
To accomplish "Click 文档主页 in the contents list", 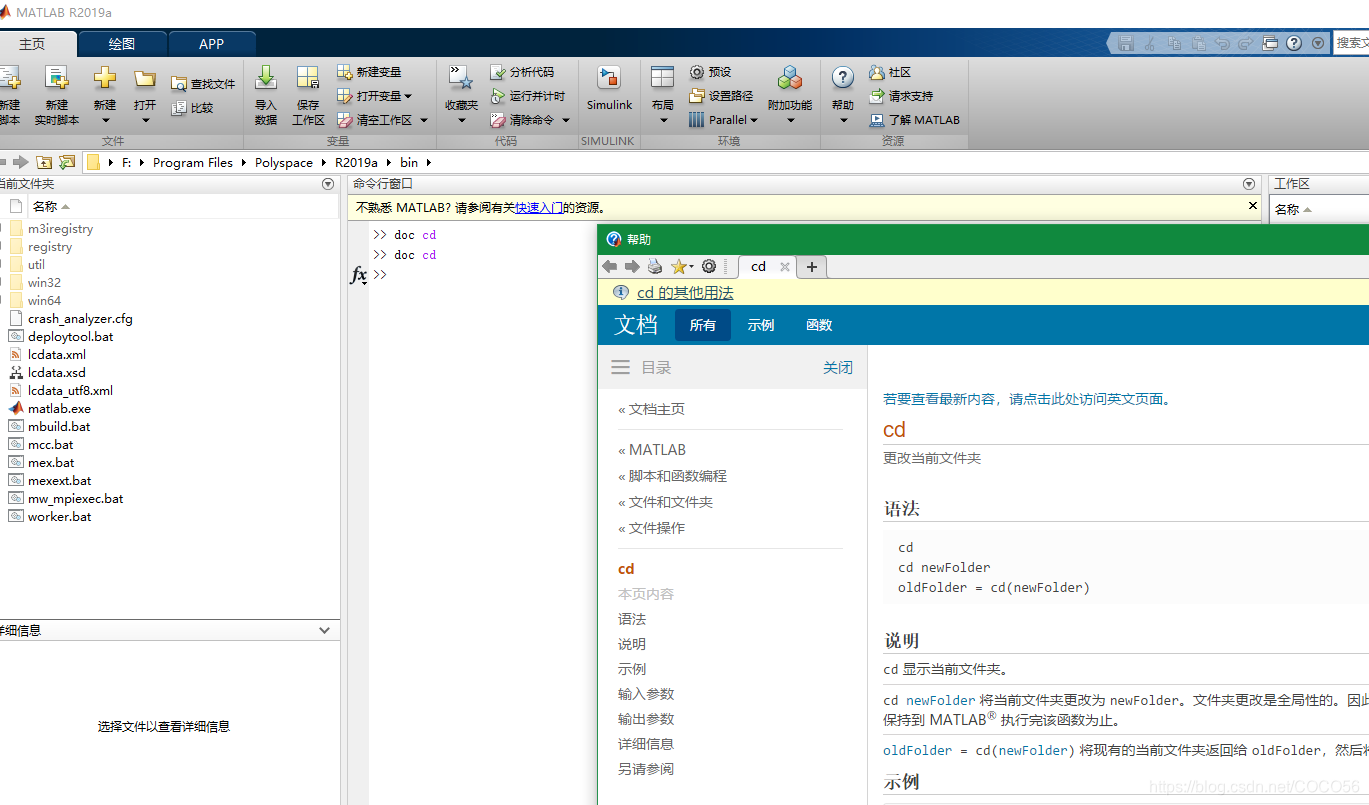I will 657,409.
